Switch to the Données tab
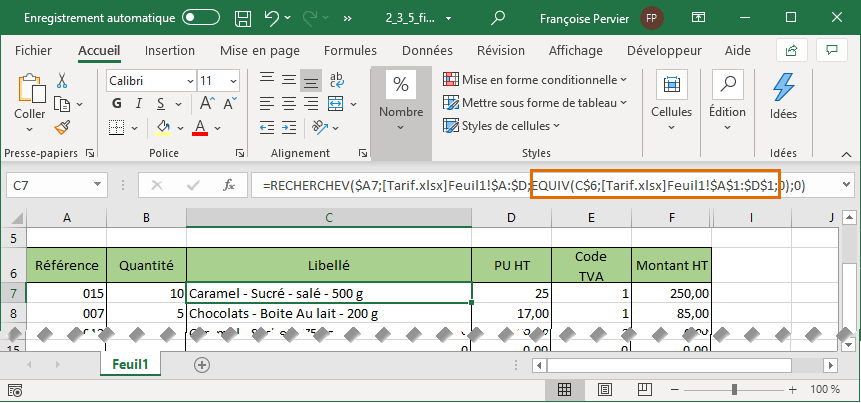Screen dimensions: 861x403 (x=427, y=50)
